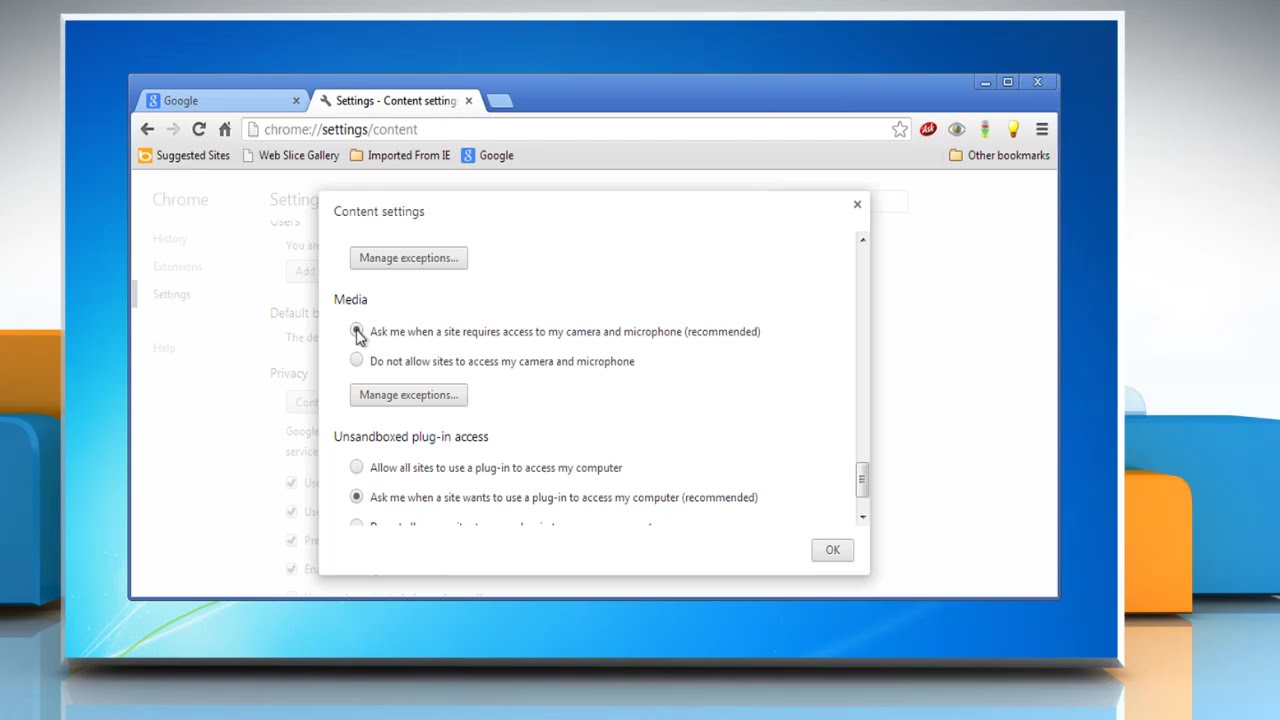Switch to Settings - Content settings tab
The height and width of the screenshot is (720, 1280).
pos(395,100)
